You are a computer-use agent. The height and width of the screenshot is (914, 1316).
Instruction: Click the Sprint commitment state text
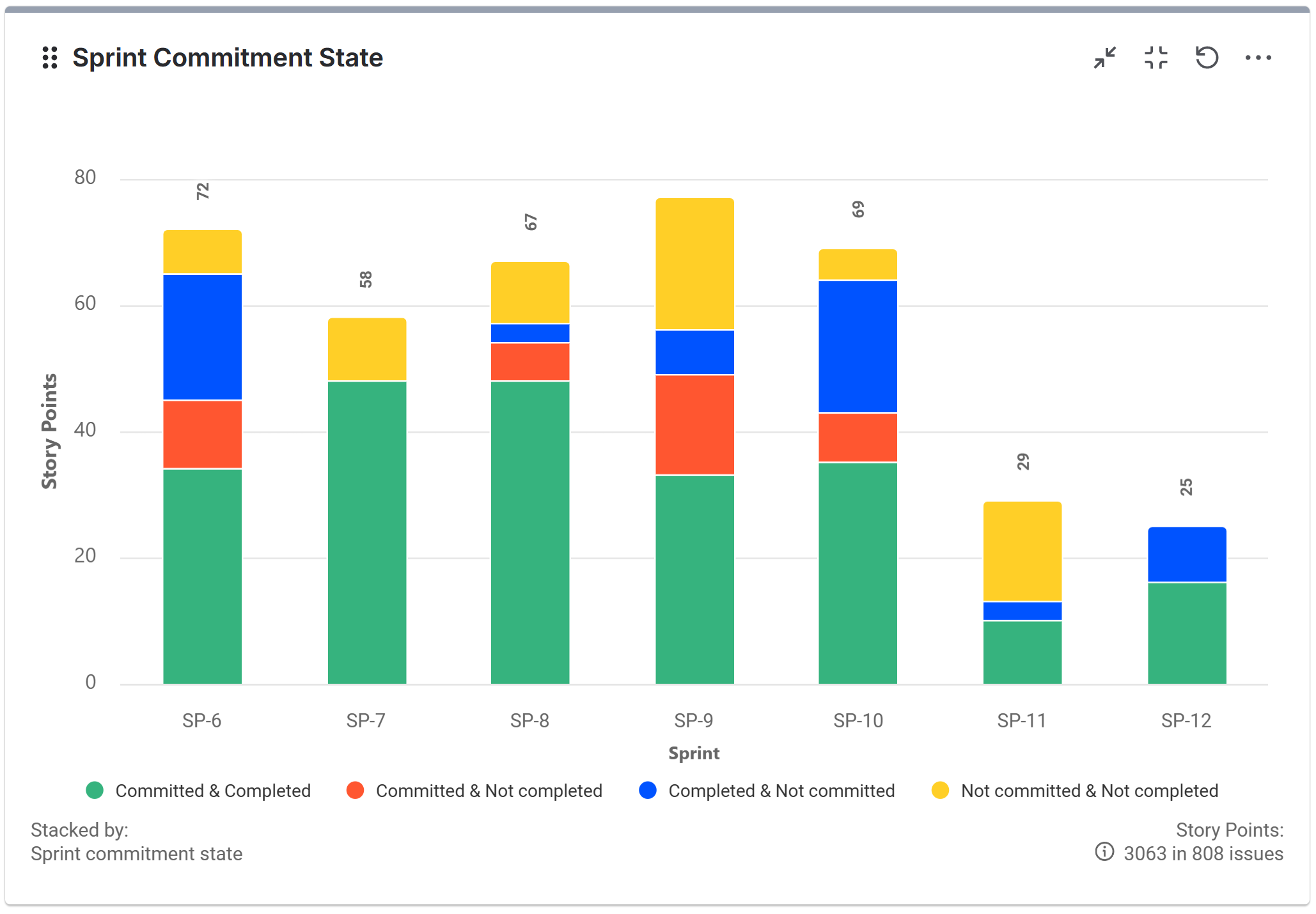tap(136, 853)
